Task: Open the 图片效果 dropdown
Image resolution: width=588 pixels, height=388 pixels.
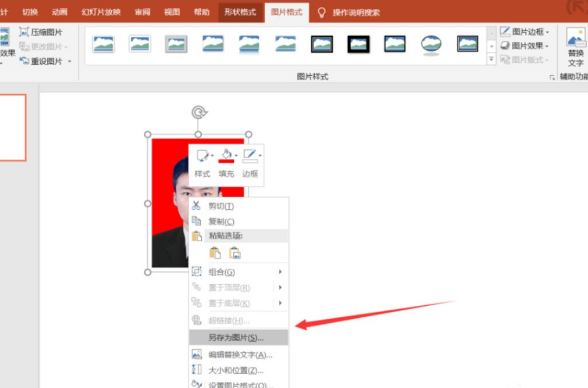Action: point(525,46)
